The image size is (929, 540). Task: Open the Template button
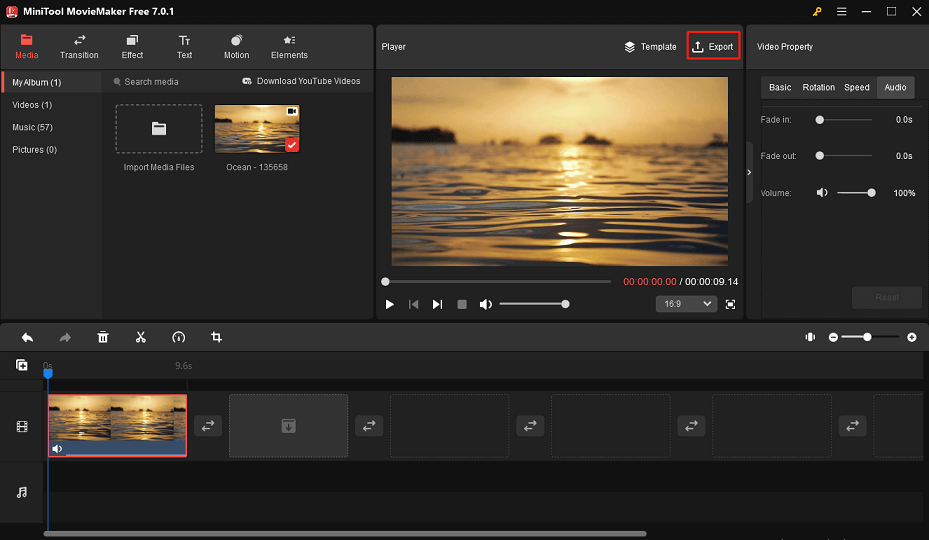pos(651,47)
